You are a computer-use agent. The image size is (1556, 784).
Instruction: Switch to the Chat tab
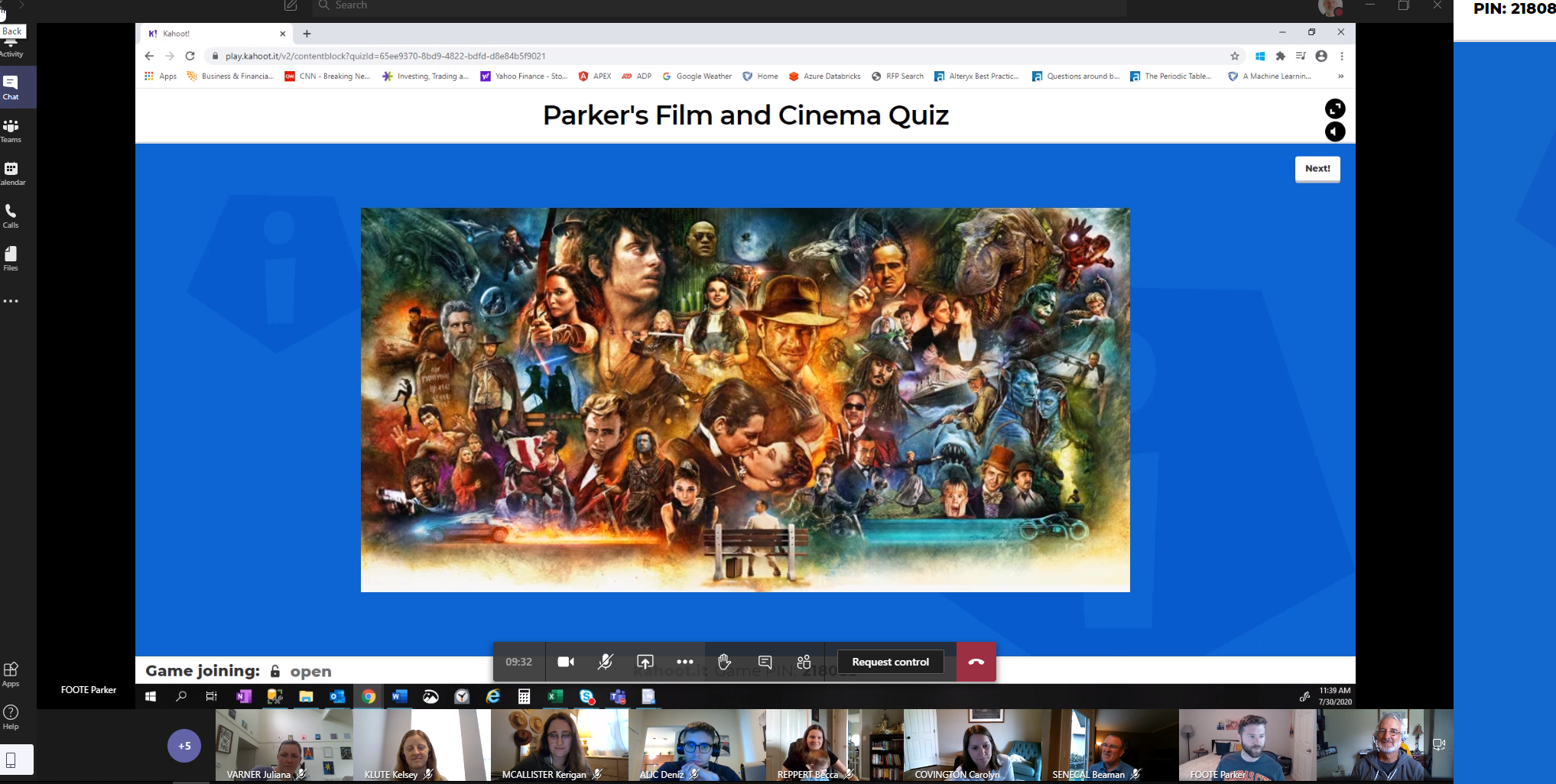pos(11,87)
